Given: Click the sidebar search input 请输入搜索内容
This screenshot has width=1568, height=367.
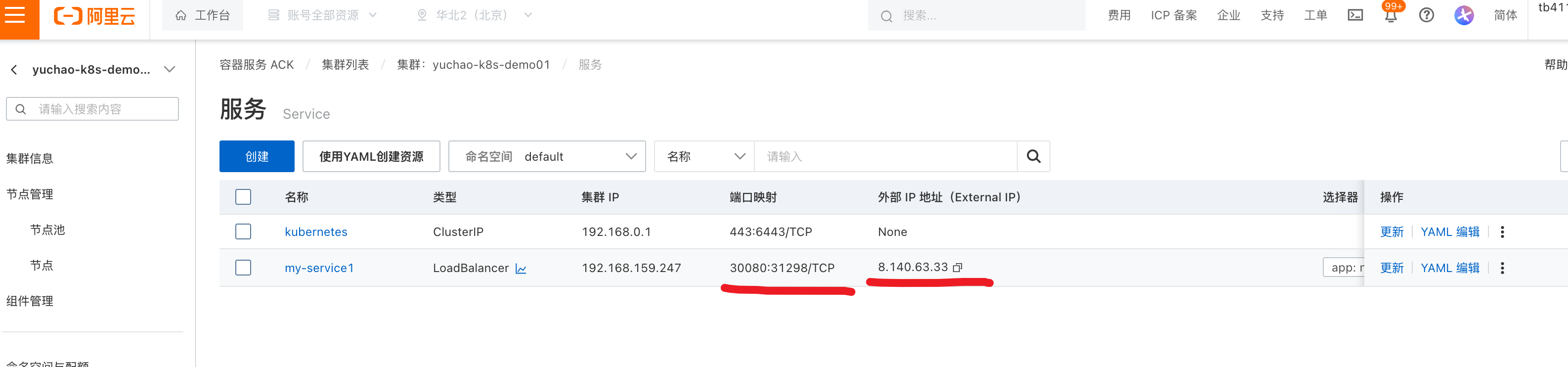Looking at the screenshot, I should [92, 109].
